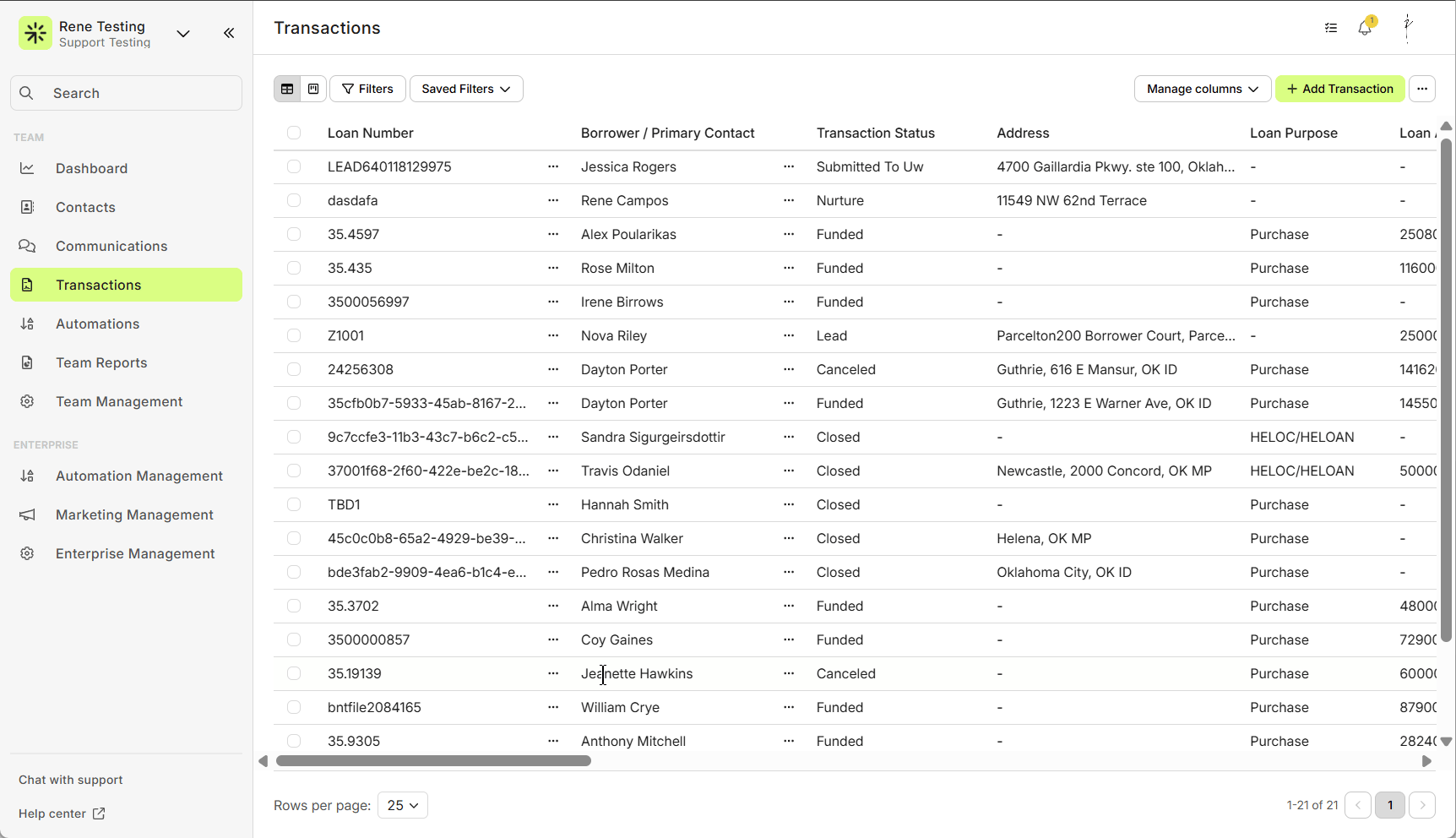Image resolution: width=1456 pixels, height=838 pixels.
Task: Open ellipsis menu for loan LEAD640118129975
Action: point(553,166)
